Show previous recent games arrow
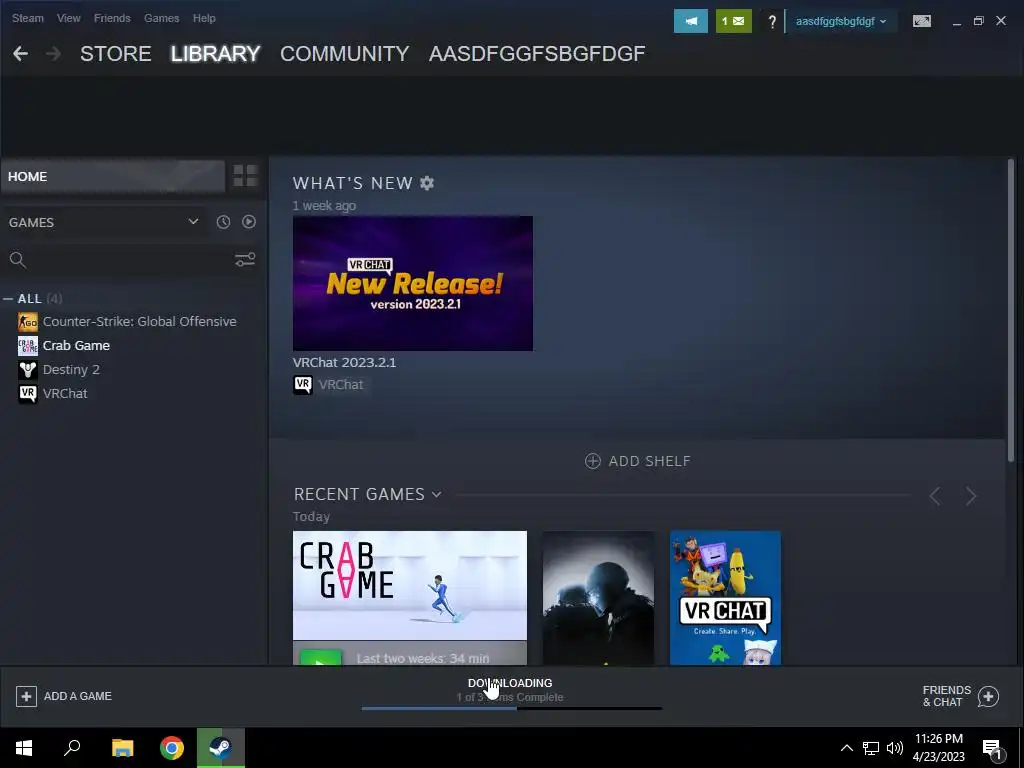 (935, 496)
